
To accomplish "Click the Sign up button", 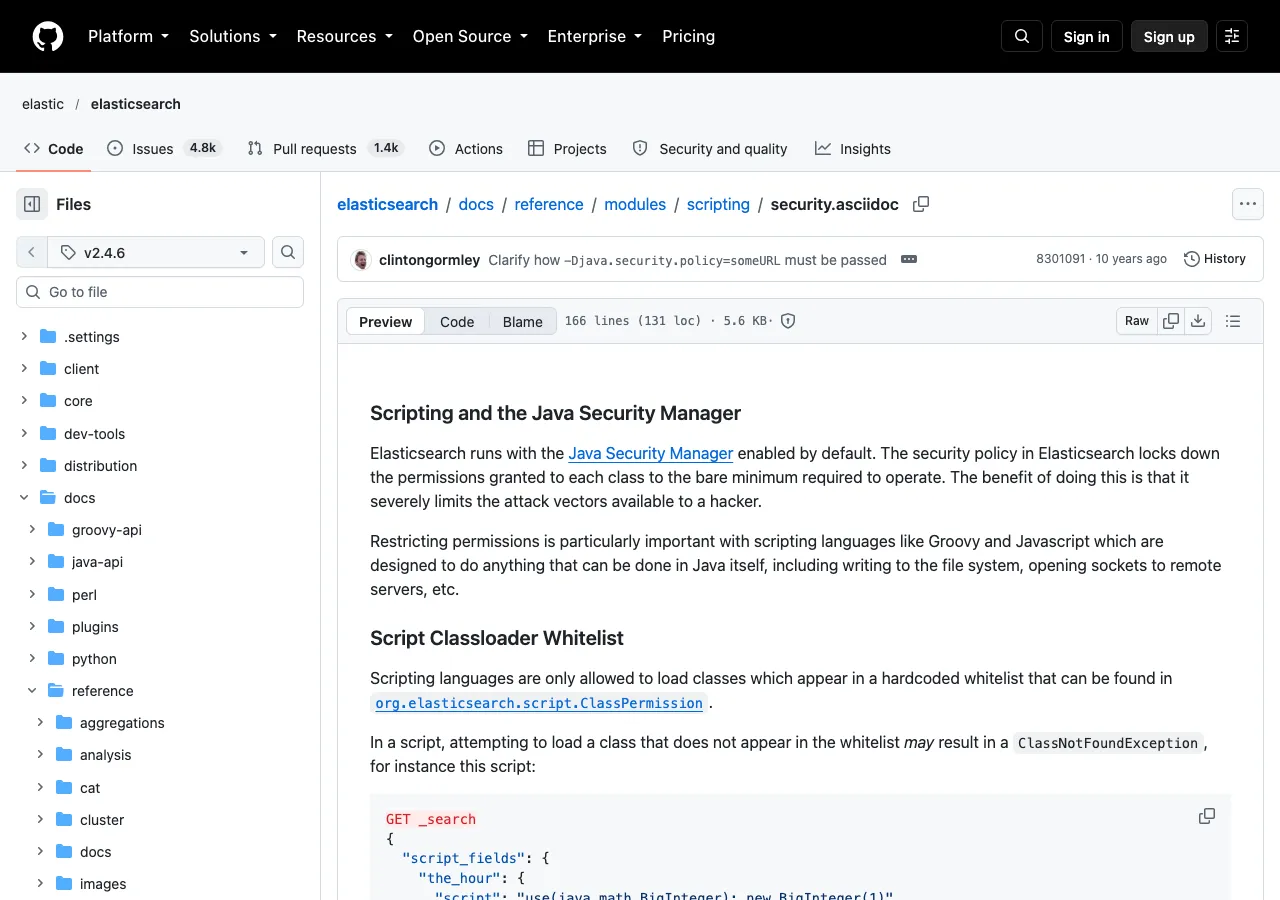I will 1169,36.
